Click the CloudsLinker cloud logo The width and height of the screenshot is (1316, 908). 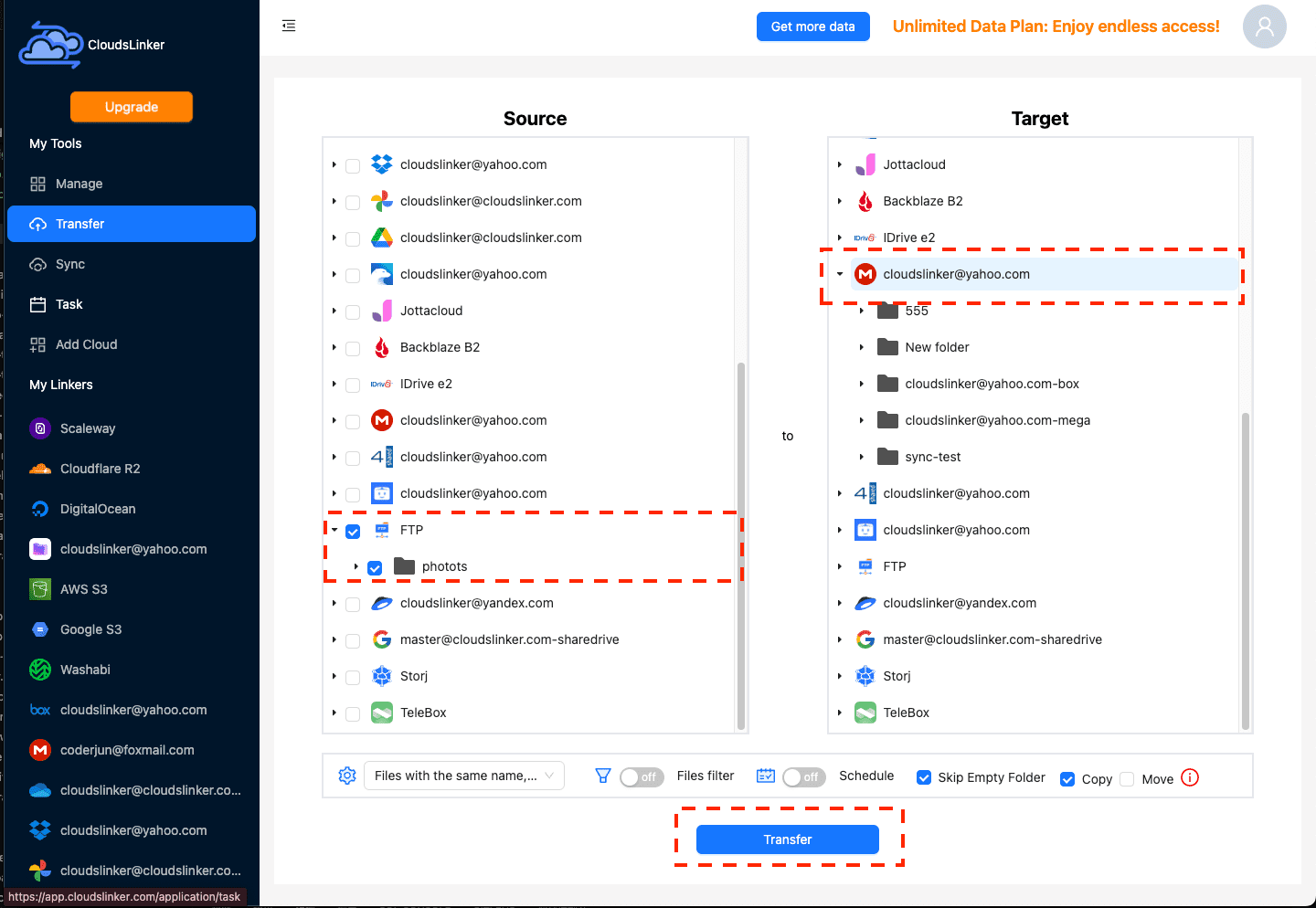51,45
